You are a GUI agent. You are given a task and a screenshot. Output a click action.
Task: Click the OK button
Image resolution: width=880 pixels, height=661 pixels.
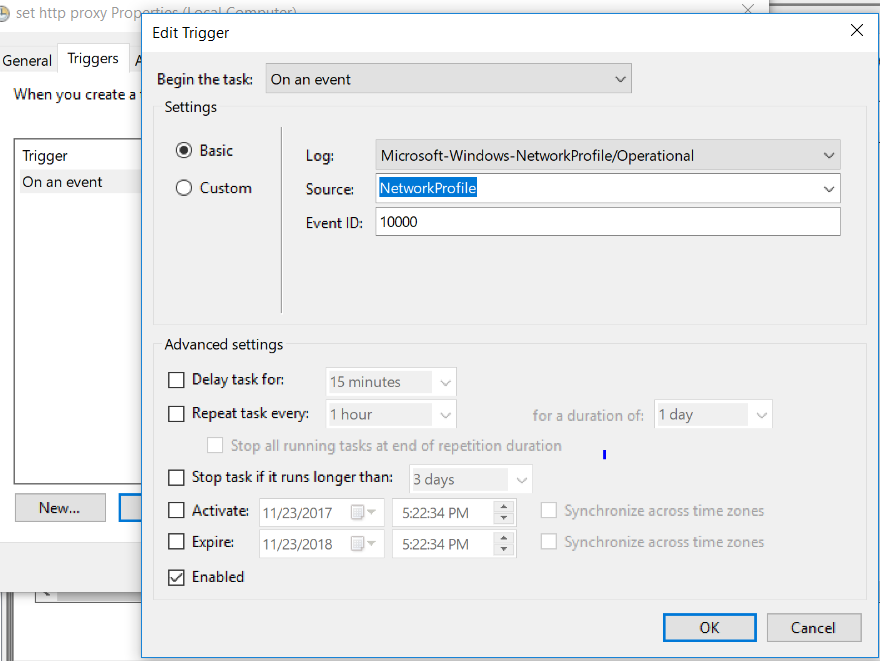[x=709, y=627]
